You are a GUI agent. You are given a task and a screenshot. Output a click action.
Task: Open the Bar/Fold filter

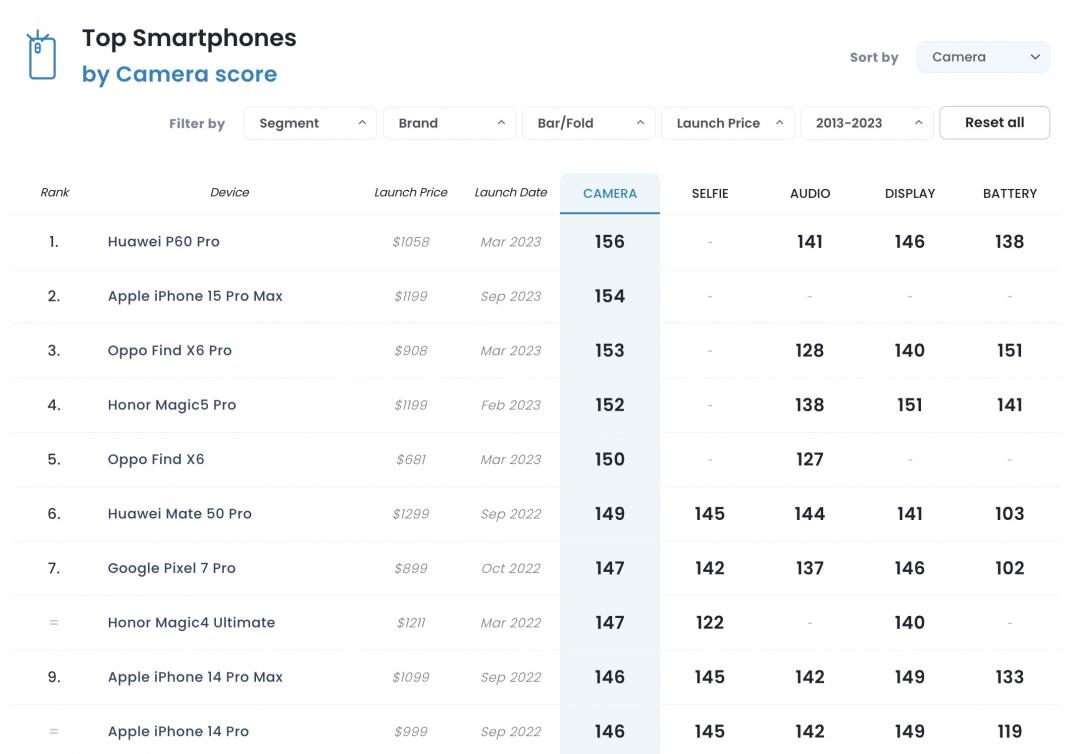tap(588, 123)
